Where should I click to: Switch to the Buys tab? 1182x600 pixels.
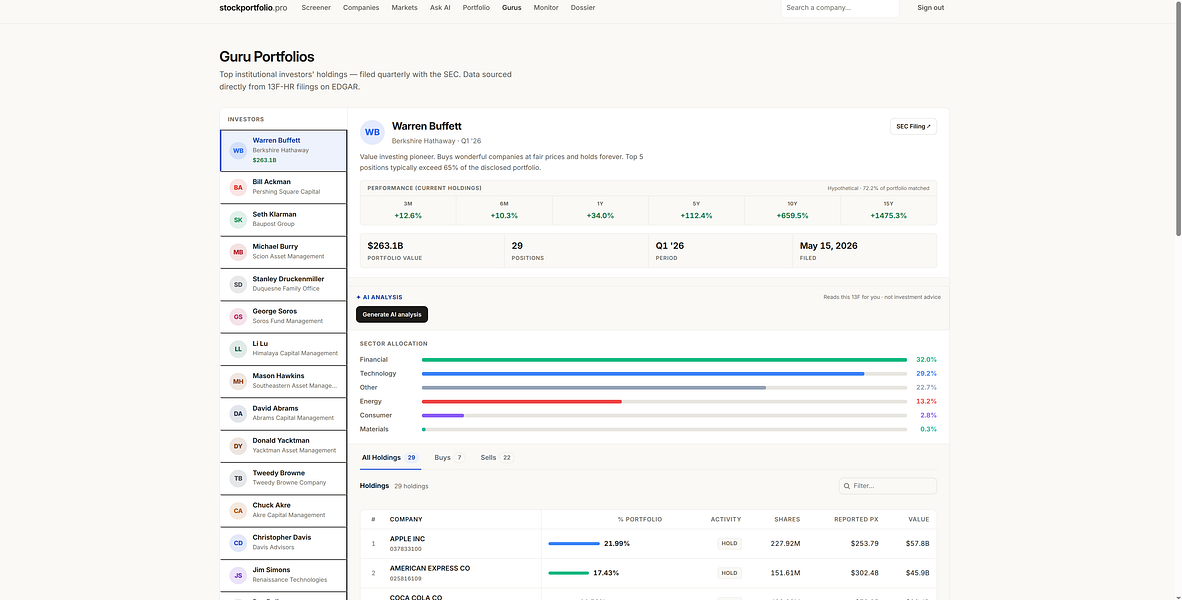[x=449, y=458]
